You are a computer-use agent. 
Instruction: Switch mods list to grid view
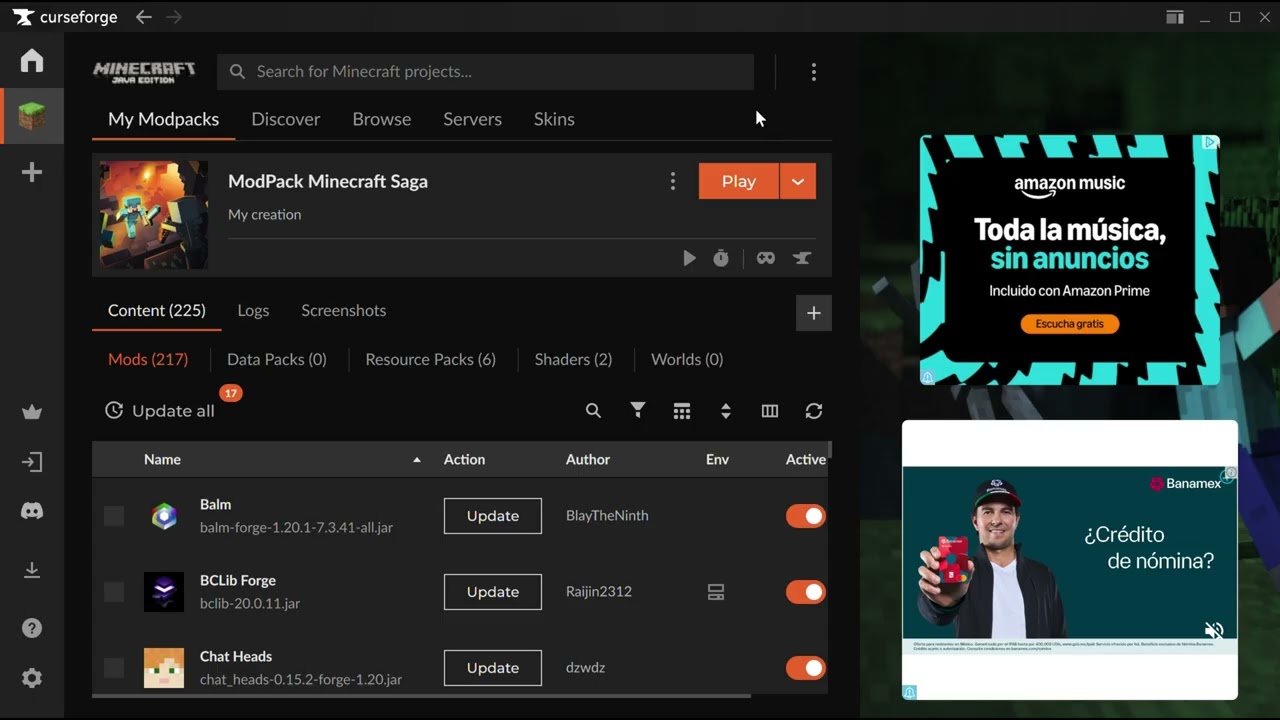coord(682,411)
